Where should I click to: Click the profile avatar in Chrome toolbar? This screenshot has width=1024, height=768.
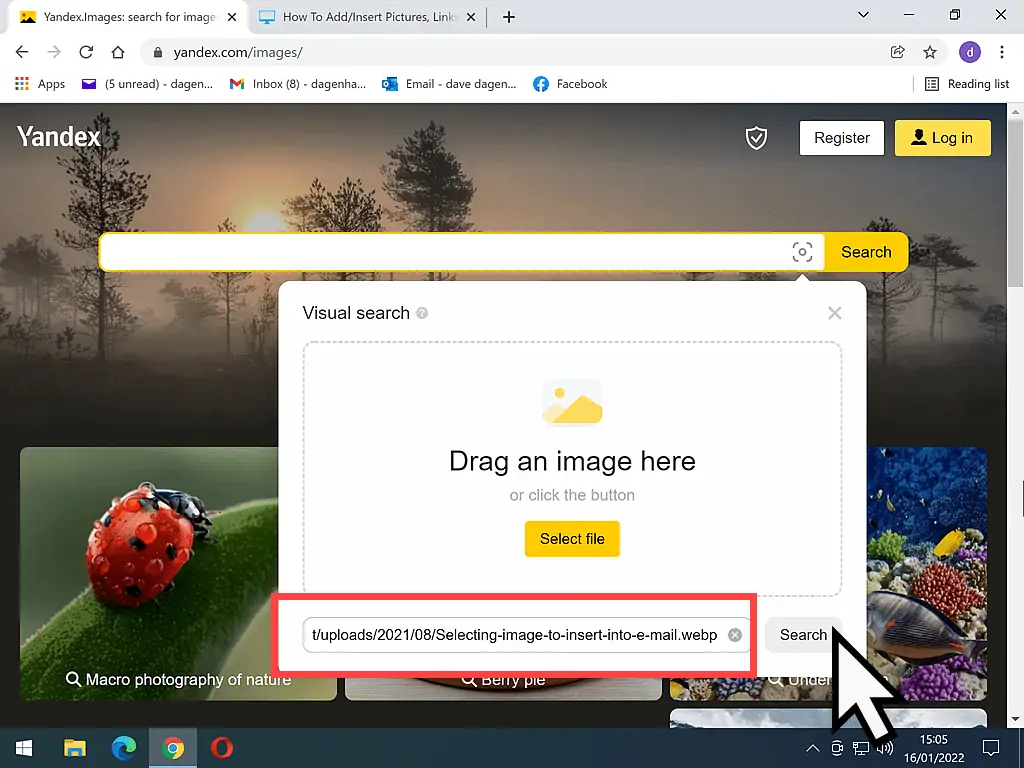(970, 52)
